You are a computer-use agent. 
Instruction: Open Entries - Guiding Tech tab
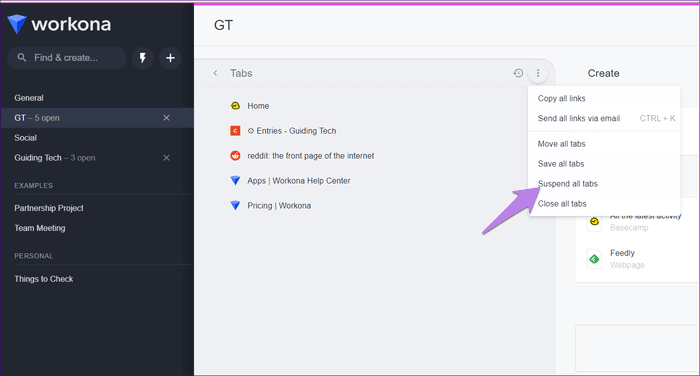pos(292,131)
